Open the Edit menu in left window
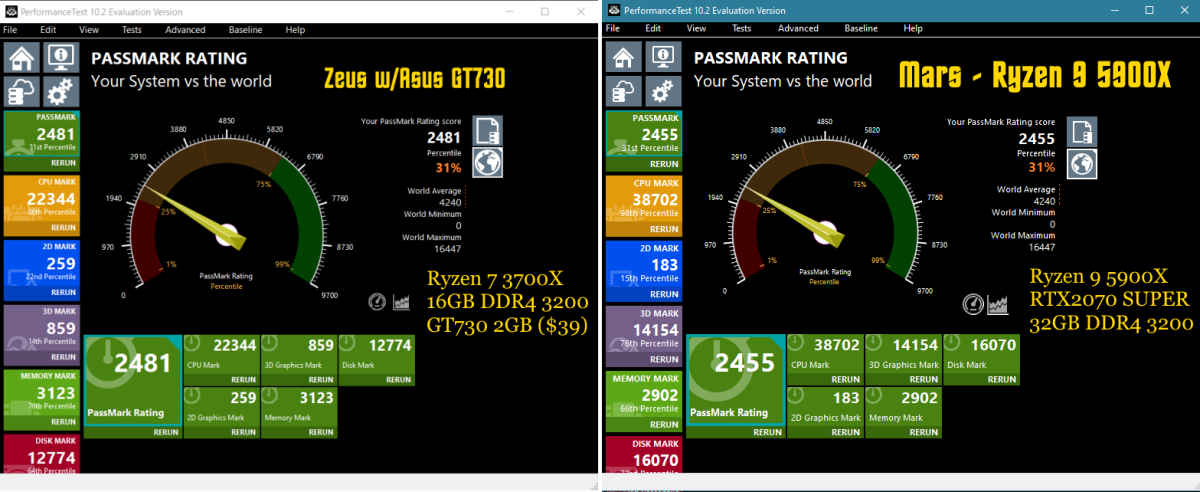The image size is (1200, 492). [x=48, y=30]
